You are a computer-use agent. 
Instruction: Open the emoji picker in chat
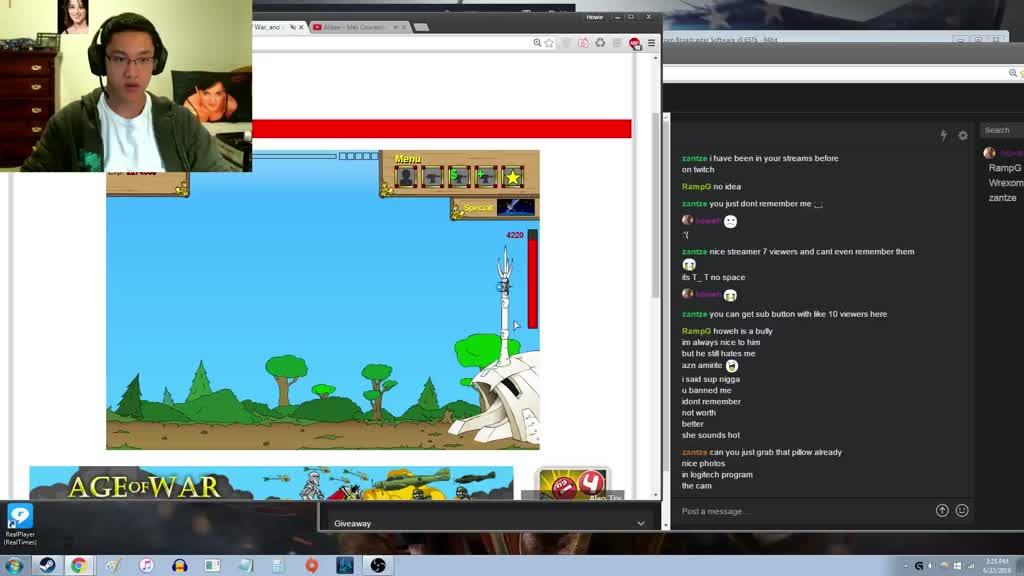point(962,511)
